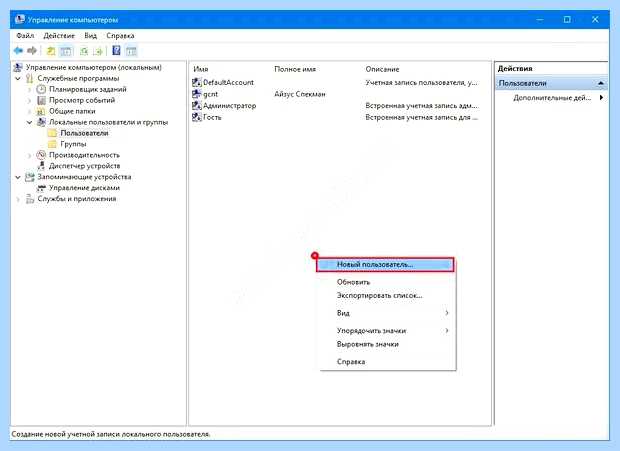Image resolution: width=620 pixels, height=451 pixels.
Task: Choose Новый пользователь... from the context menu
Action: [386, 264]
